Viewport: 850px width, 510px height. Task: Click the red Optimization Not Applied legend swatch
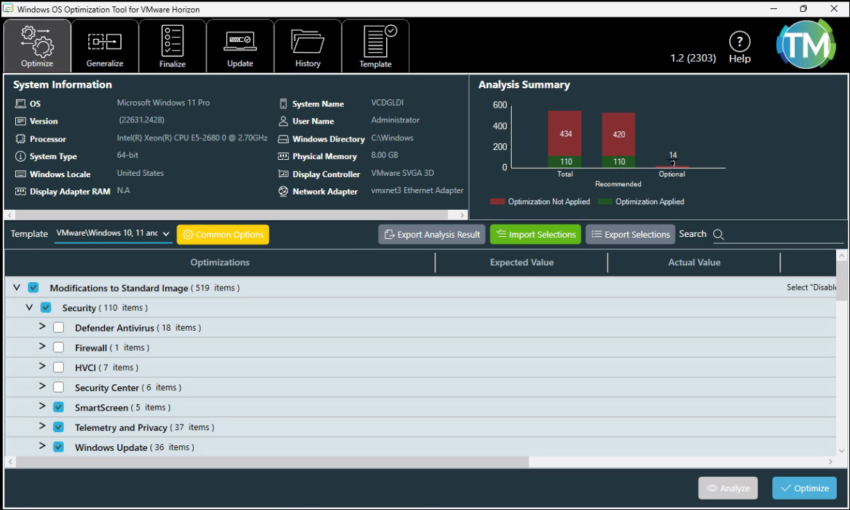click(x=497, y=202)
